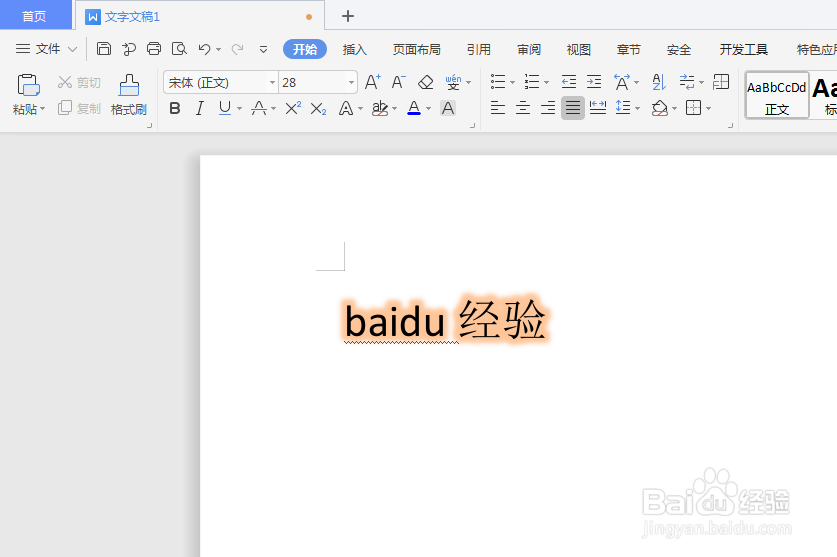Open Print Preview icon
The width and height of the screenshot is (837, 557).
click(179, 49)
